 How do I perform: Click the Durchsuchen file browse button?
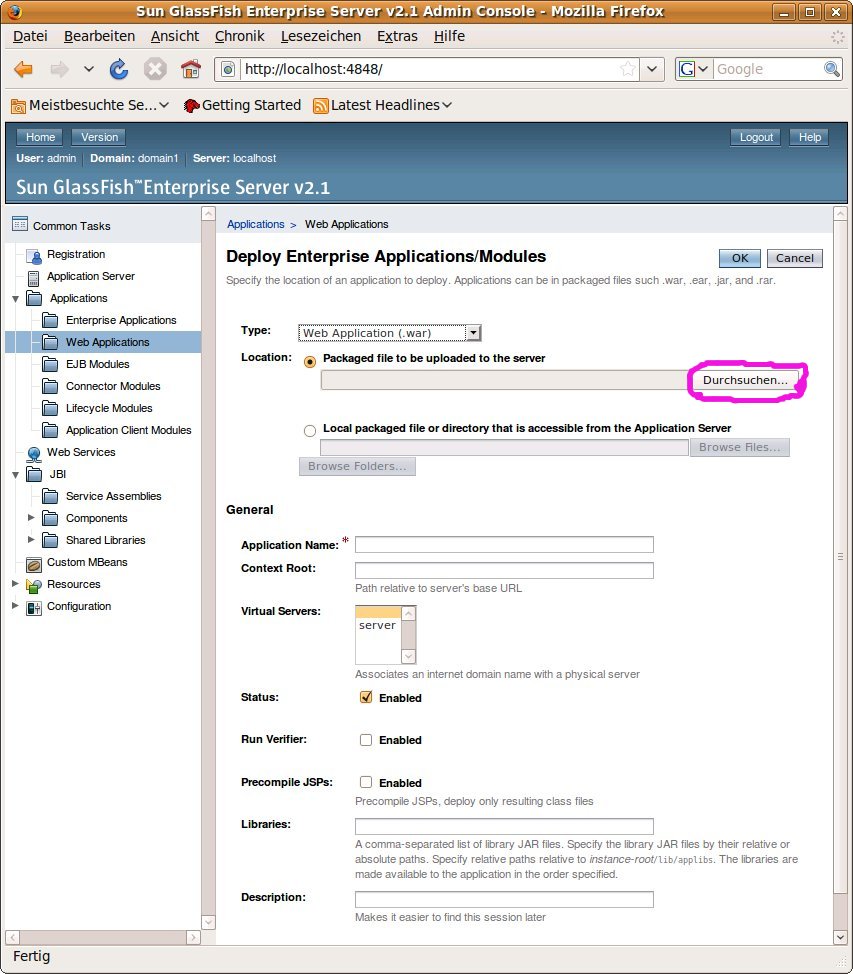click(x=745, y=381)
